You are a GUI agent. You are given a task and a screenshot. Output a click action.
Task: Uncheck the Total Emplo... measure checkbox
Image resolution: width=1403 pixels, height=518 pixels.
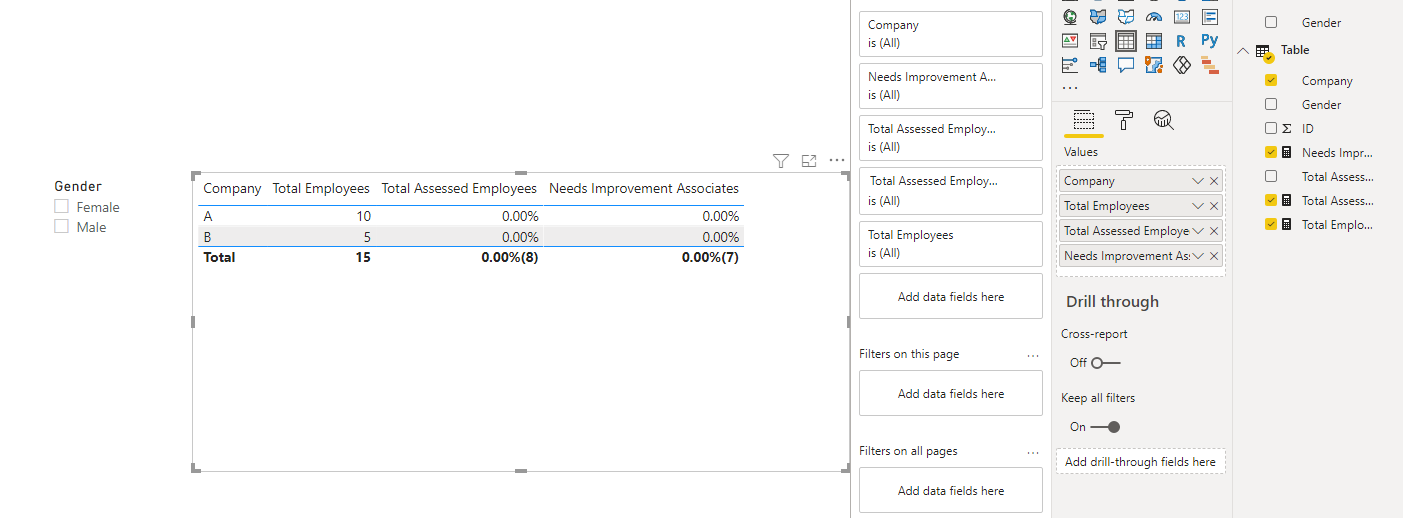pyautogui.click(x=1271, y=224)
